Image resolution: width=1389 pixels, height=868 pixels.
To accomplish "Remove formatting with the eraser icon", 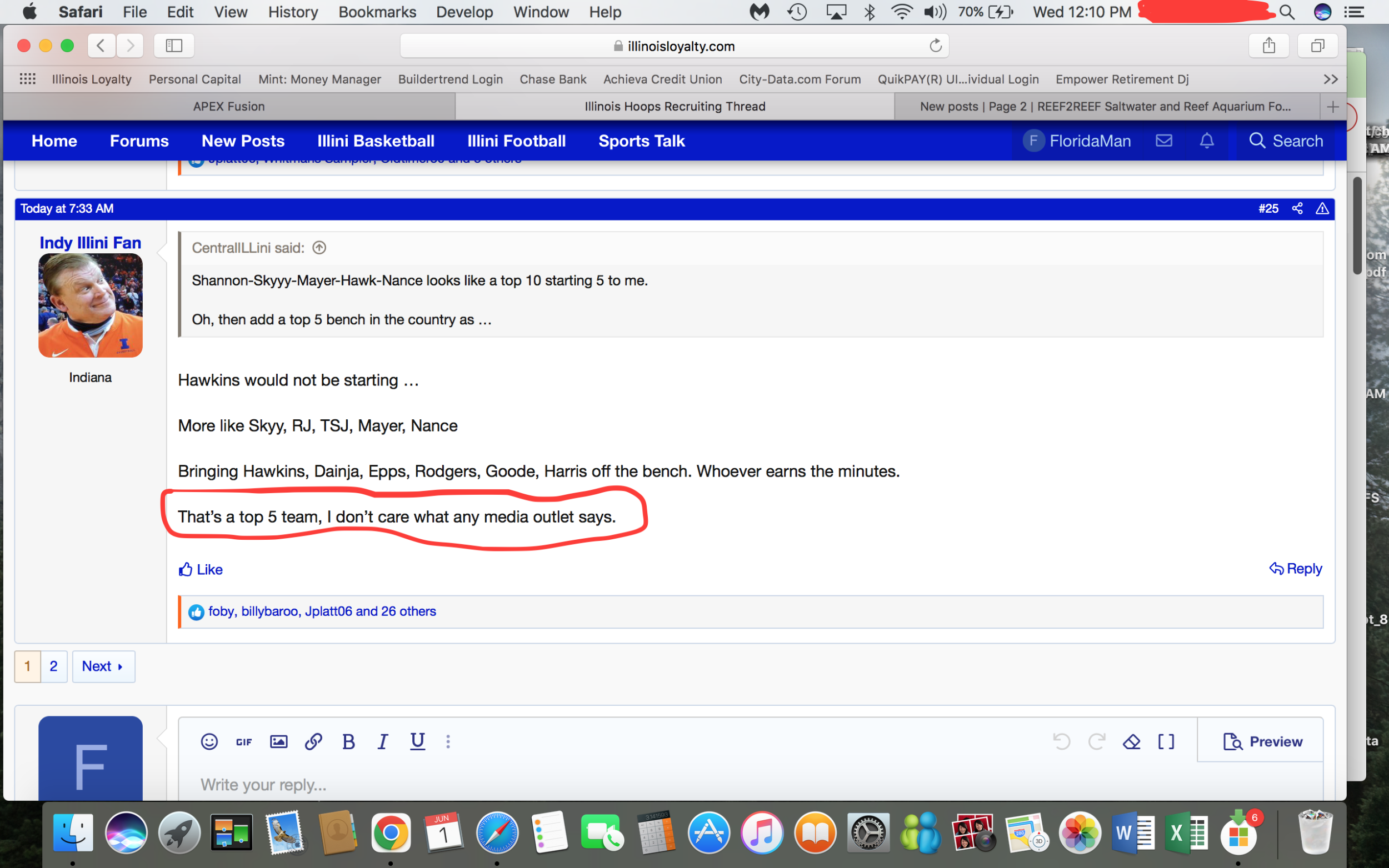I will point(1131,742).
